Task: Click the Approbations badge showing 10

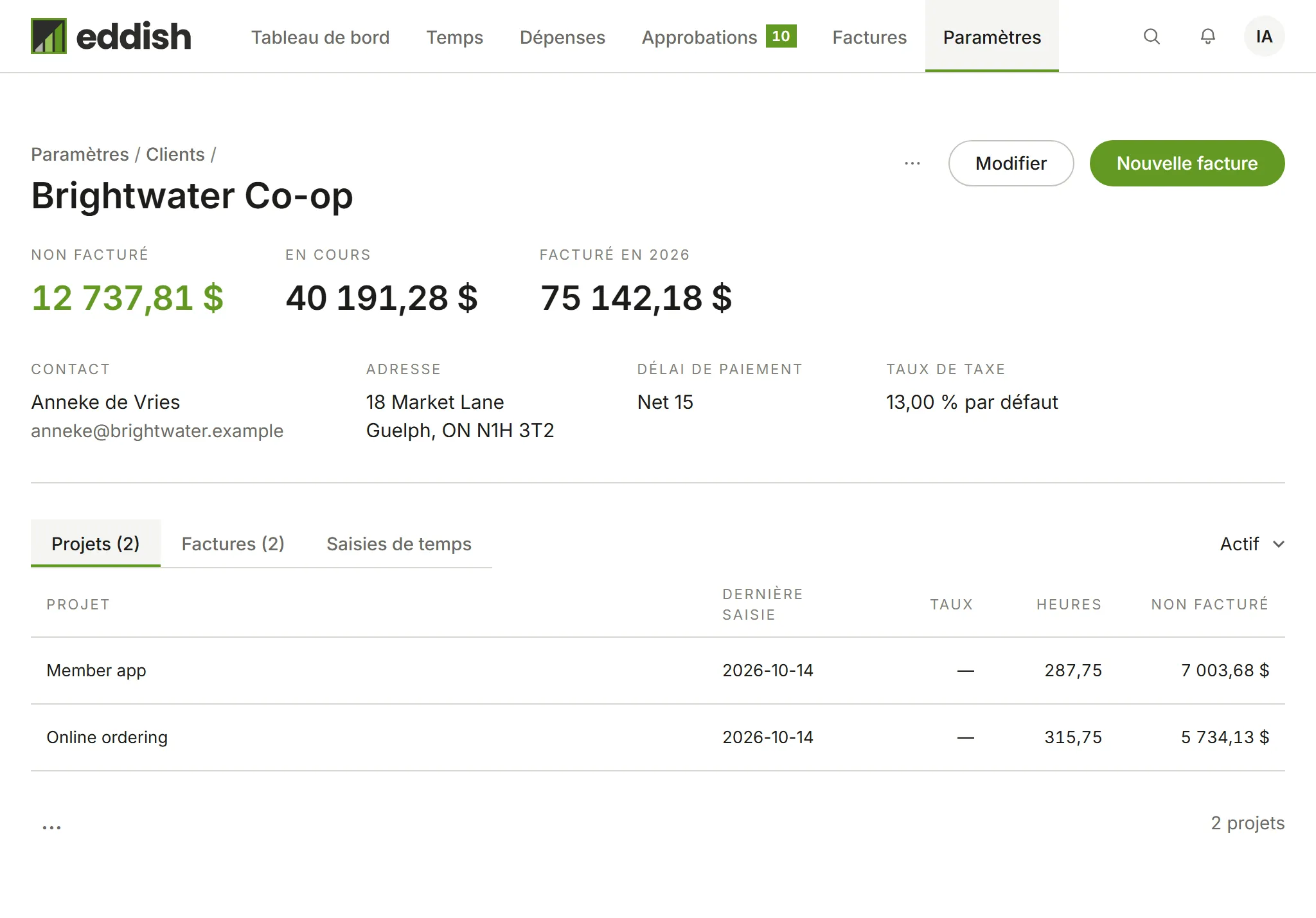Action: pyautogui.click(x=781, y=36)
